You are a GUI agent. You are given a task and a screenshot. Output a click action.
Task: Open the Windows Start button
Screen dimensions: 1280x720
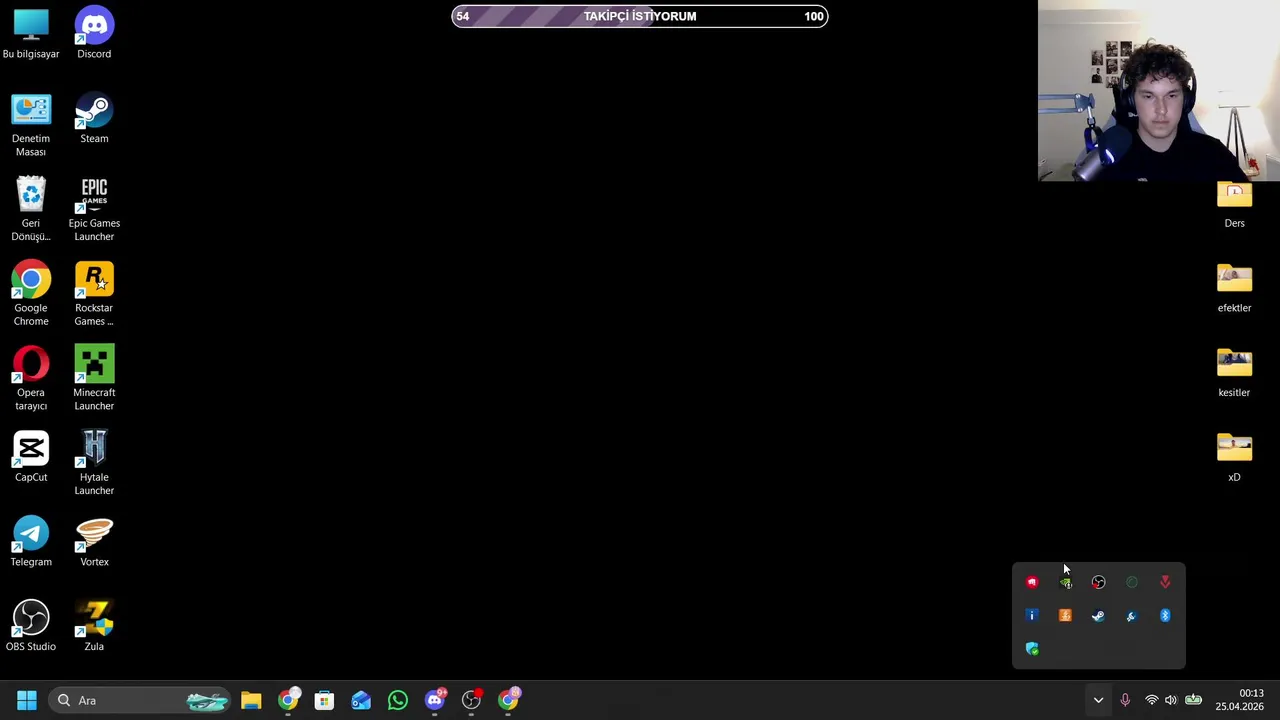tap(27, 700)
